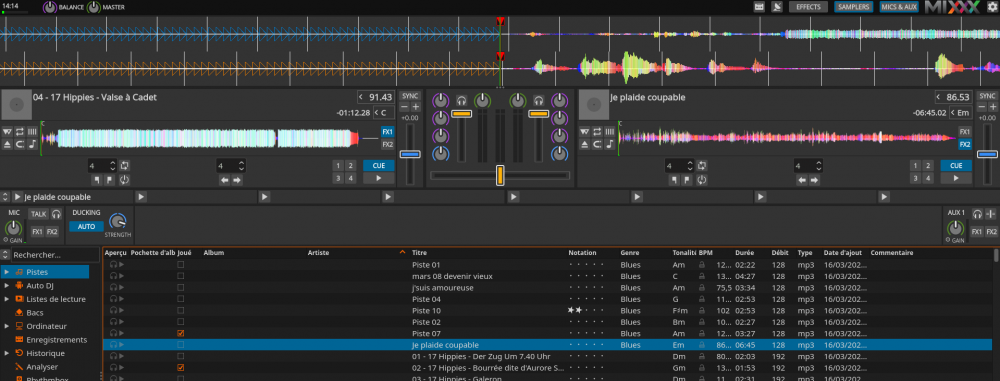This screenshot has width=1000, height=381.
Task: Open the search history arrows beside Rechercher
Action: click(6, 255)
